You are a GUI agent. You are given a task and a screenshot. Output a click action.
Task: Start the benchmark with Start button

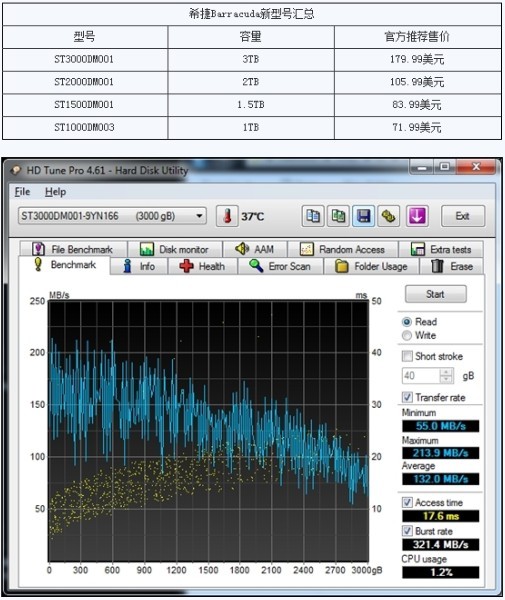pyautogui.click(x=435, y=294)
